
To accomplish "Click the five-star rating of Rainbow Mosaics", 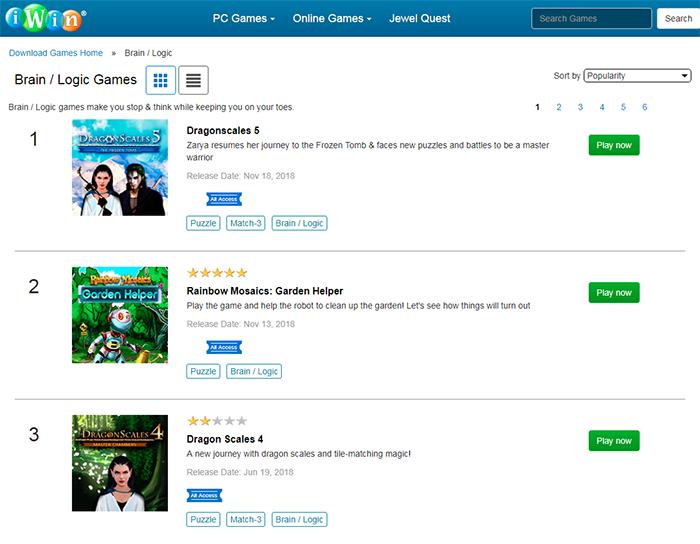I will [x=217, y=273].
